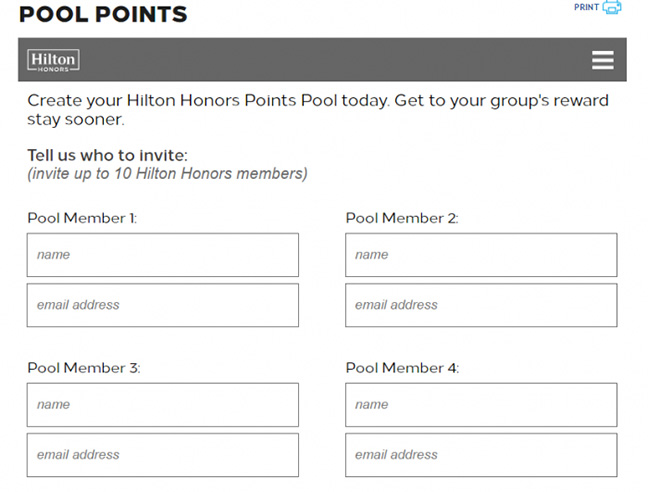Click the Pool Member 3 email address field
The width and height of the screenshot is (648, 492).
(162, 455)
